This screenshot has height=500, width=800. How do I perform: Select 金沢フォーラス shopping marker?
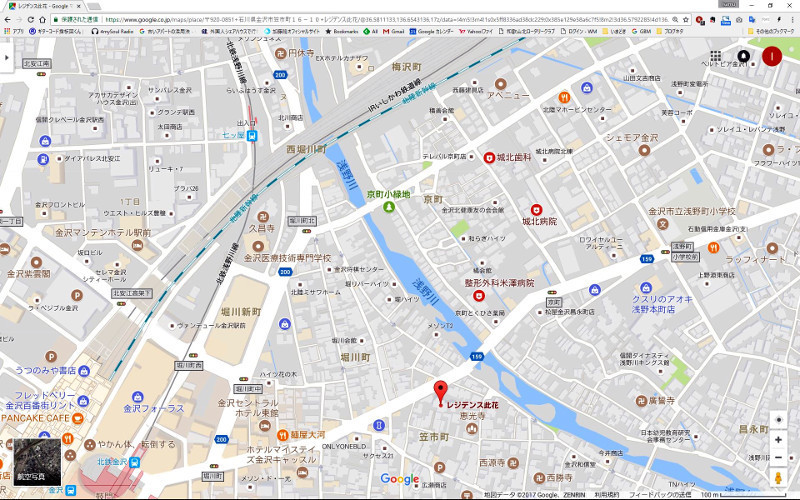(137, 396)
